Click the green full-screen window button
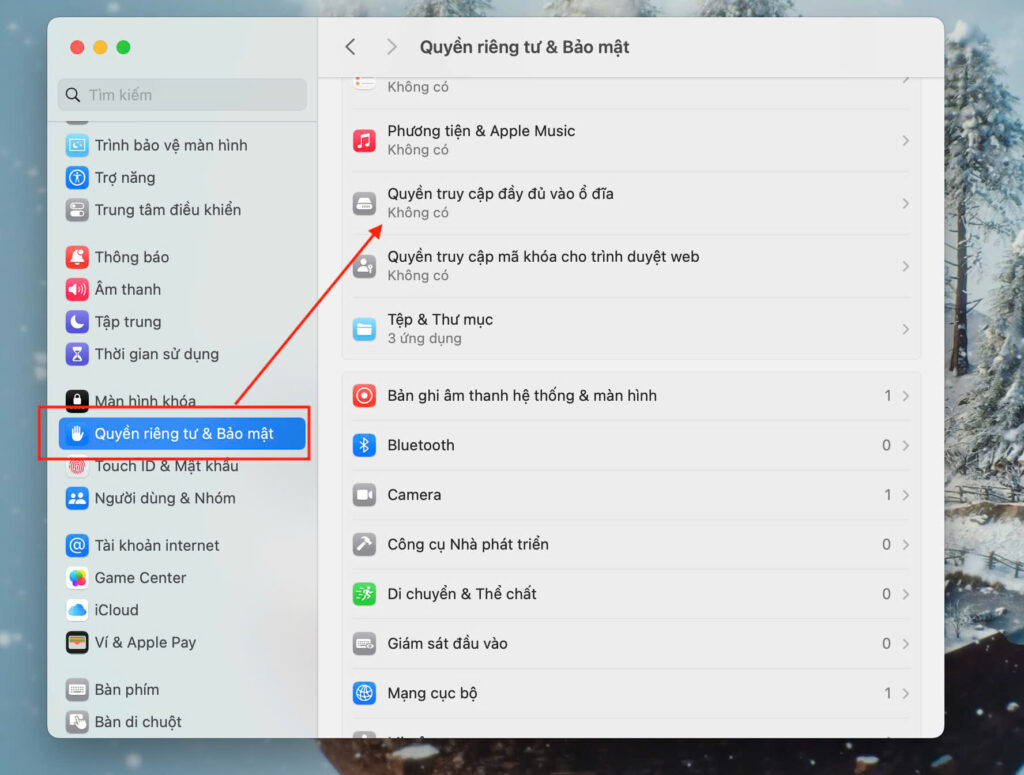1024x775 pixels. (124, 47)
